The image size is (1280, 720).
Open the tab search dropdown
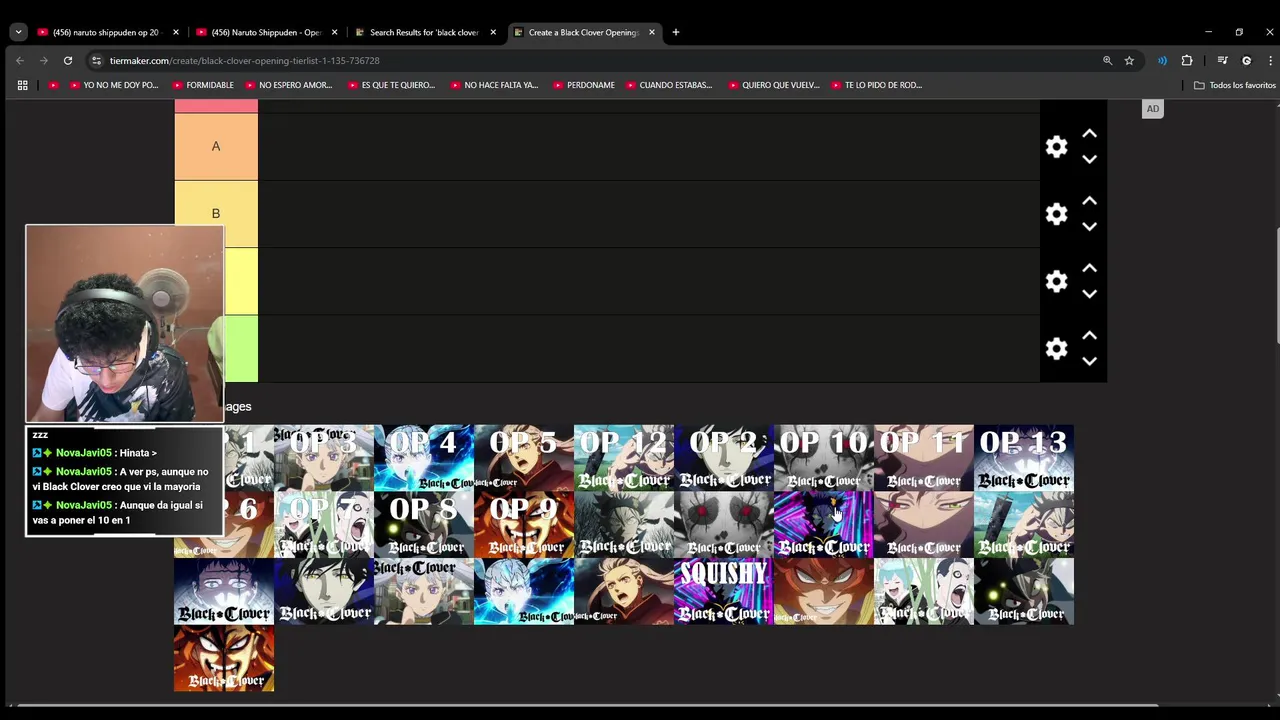pyautogui.click(x=18, y=32)
